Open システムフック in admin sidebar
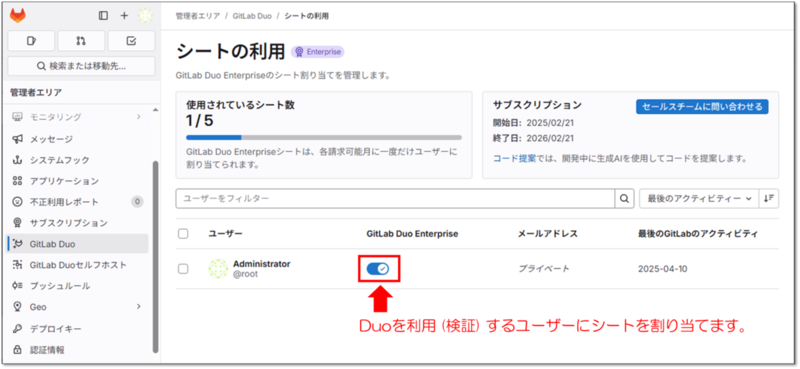This screenshot has width=800, height=369. (x=78, y=160)
